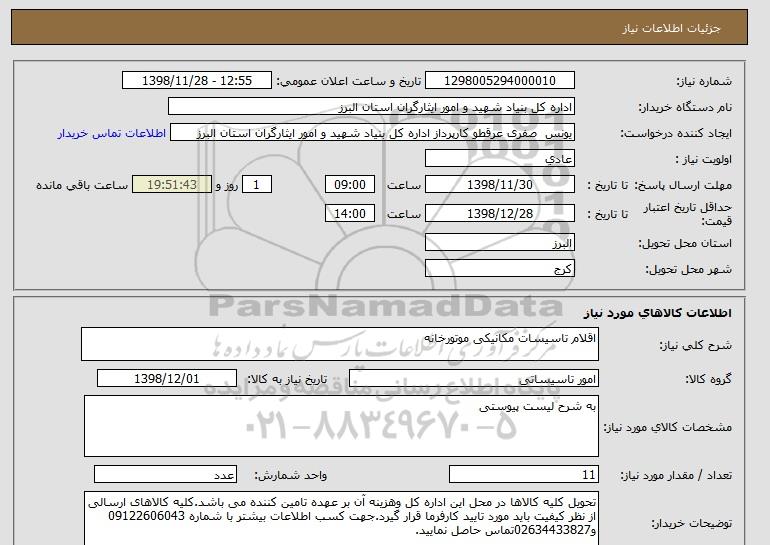This screenshot has height=545, width=770.
Task: Click the label توضیحات خریدار
Action: coord(691,524)
